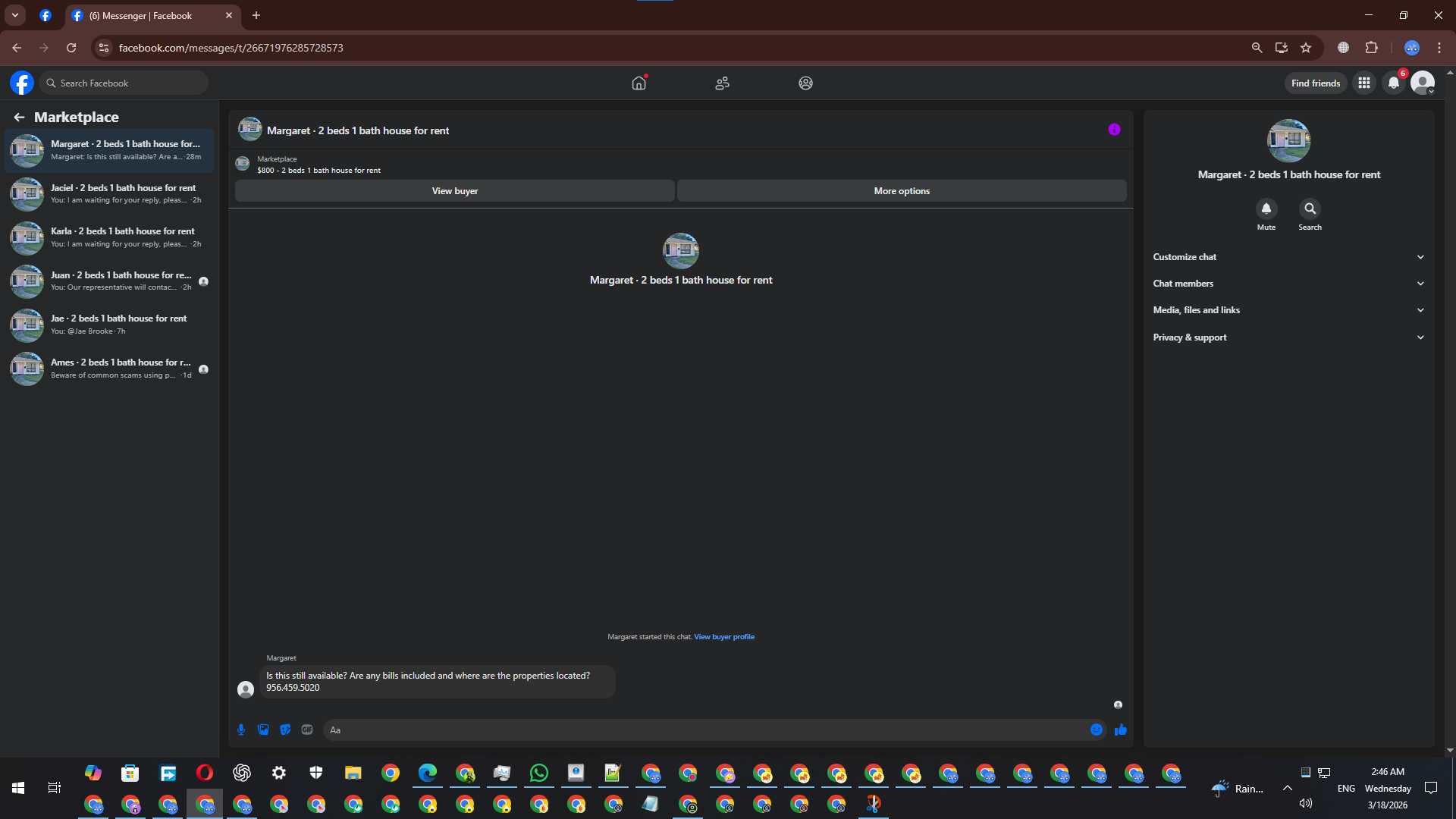Open the Ames conversation

click(110, 369)
